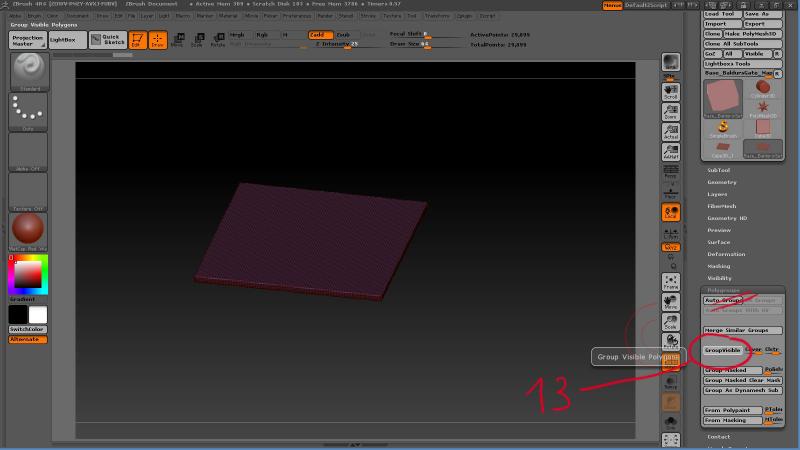Activate Draw mode button
The height and width of the screenshot is (450, 800).
click(158, 40)
